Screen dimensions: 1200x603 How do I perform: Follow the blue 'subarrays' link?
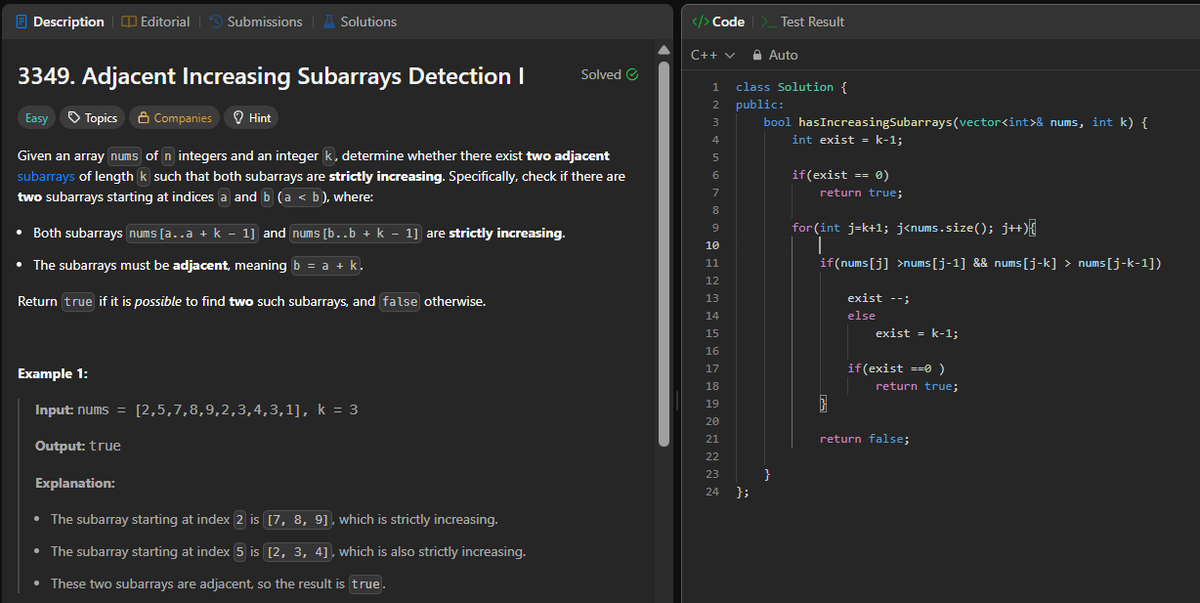point(46,176)
